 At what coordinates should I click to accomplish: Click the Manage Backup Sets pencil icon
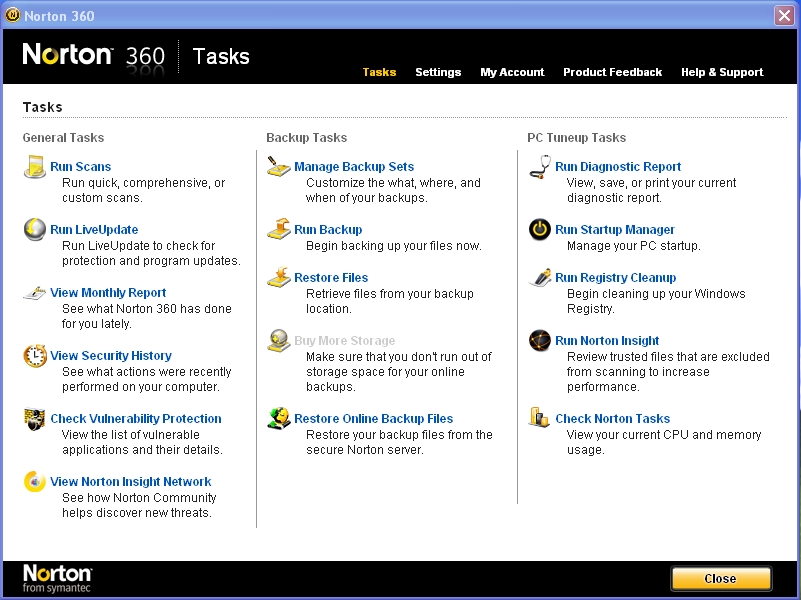[x=278, y=166]
